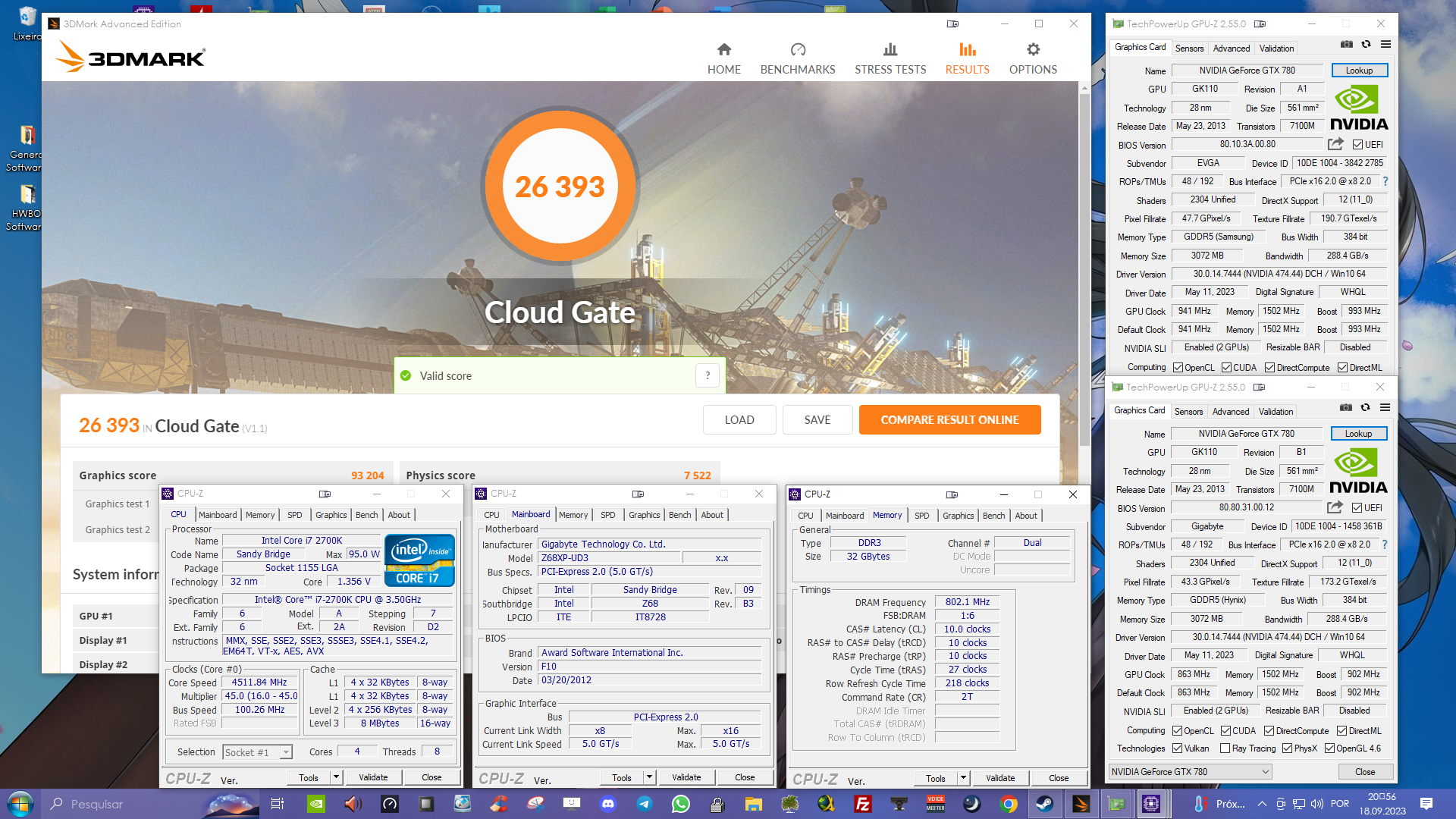Take screenshot in top GPU-Z window

click(x=1346, y=45)
